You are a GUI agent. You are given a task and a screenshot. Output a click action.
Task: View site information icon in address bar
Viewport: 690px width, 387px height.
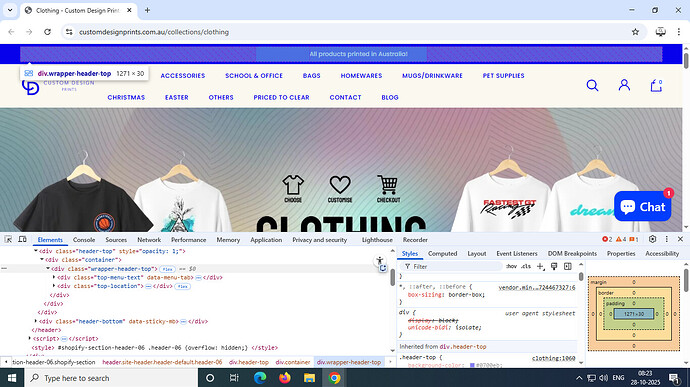tap(69, 32)
